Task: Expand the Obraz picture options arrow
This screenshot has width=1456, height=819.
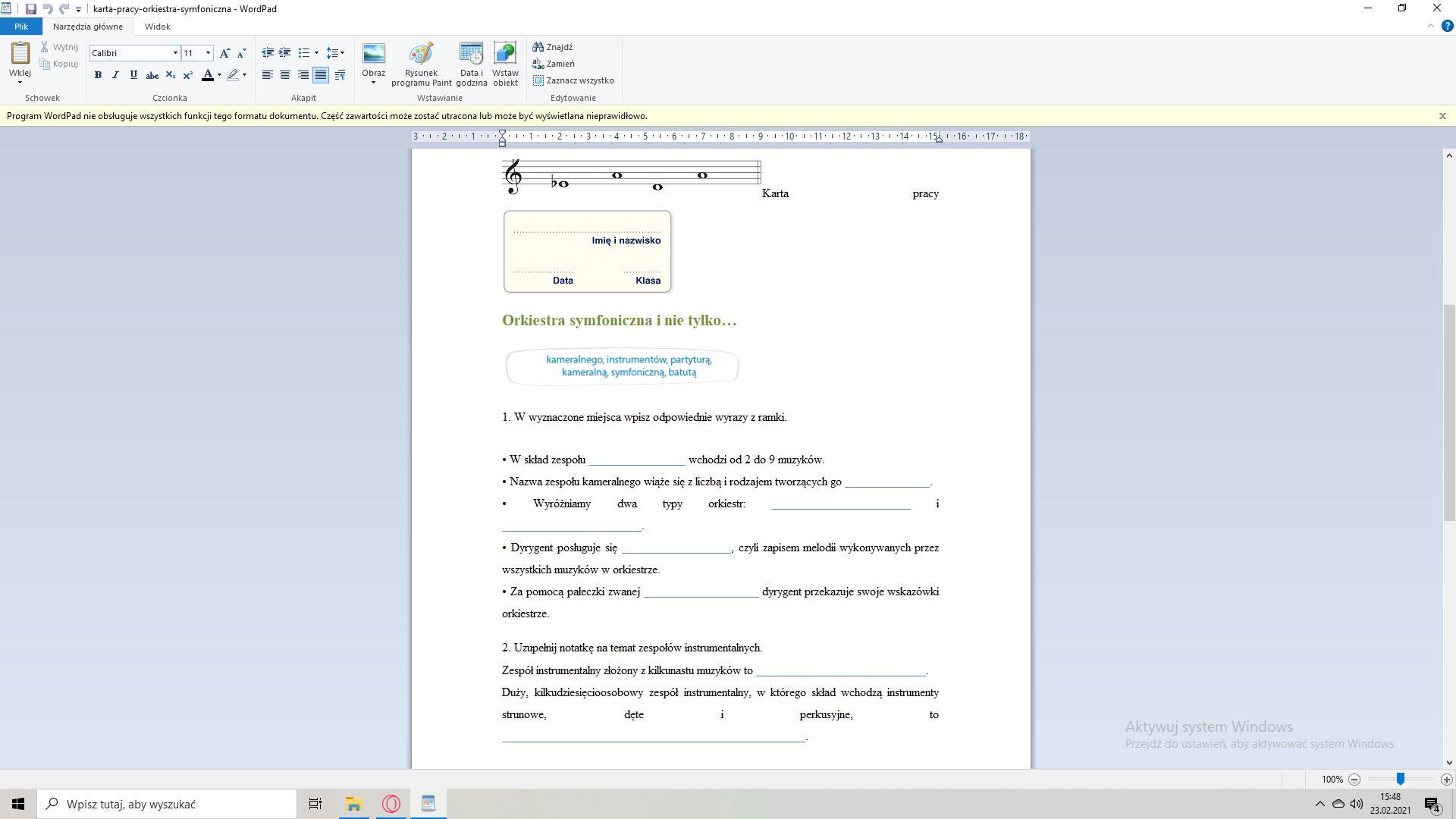Action: pyautogui.click(x=373, y=82)
